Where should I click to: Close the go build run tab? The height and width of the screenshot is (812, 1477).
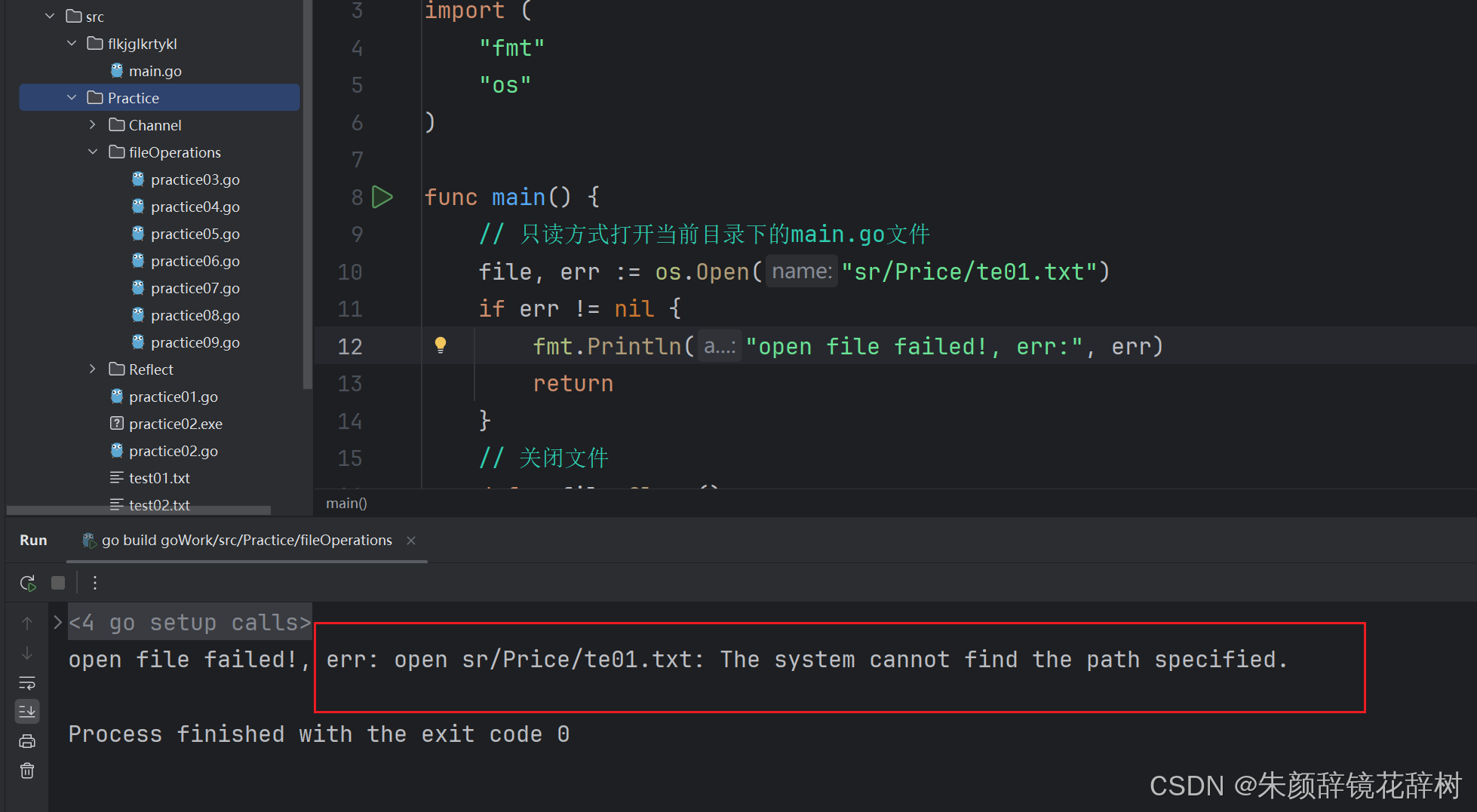coord(411,541)
